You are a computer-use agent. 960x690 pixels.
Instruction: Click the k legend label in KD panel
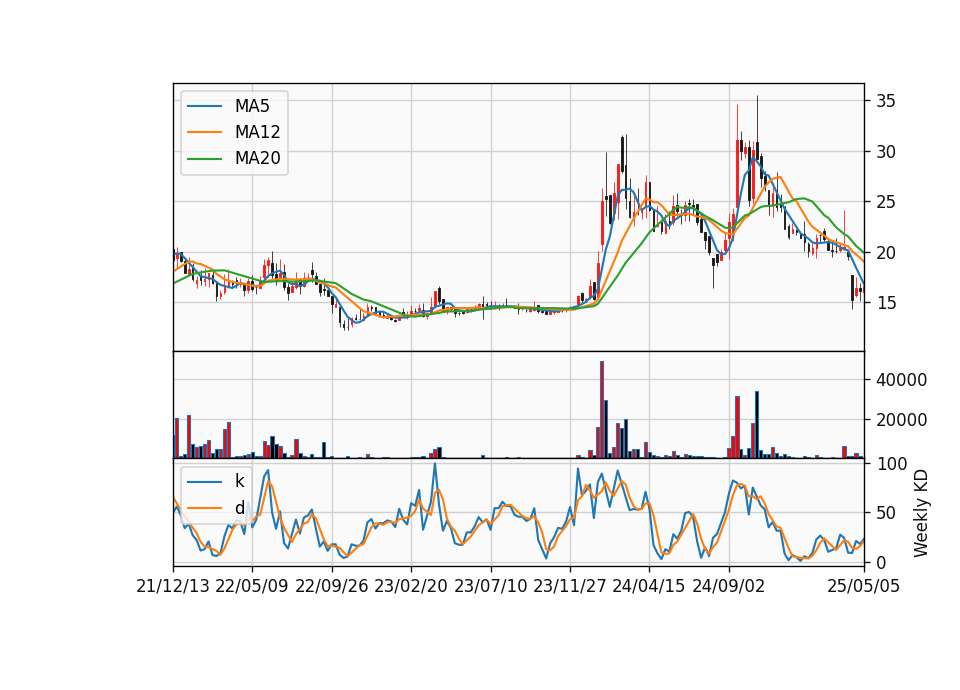239,481
